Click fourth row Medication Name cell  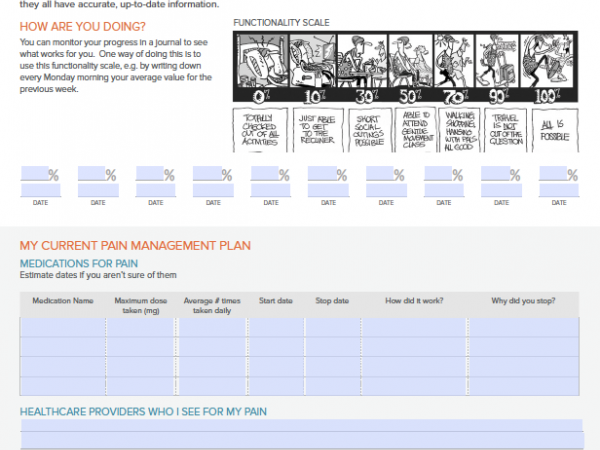pyautogui.click(x=63, y=386)
